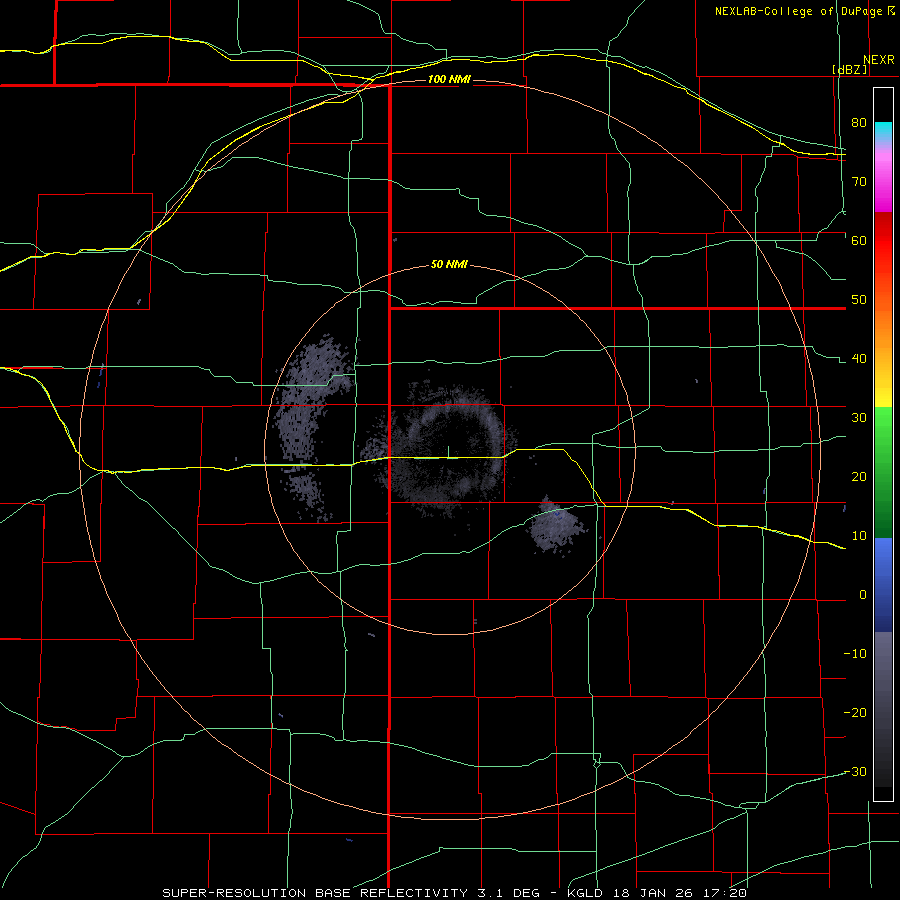Click the -10 value on the dBZ scale
900x900 pixels.
[x=855, y=654]
